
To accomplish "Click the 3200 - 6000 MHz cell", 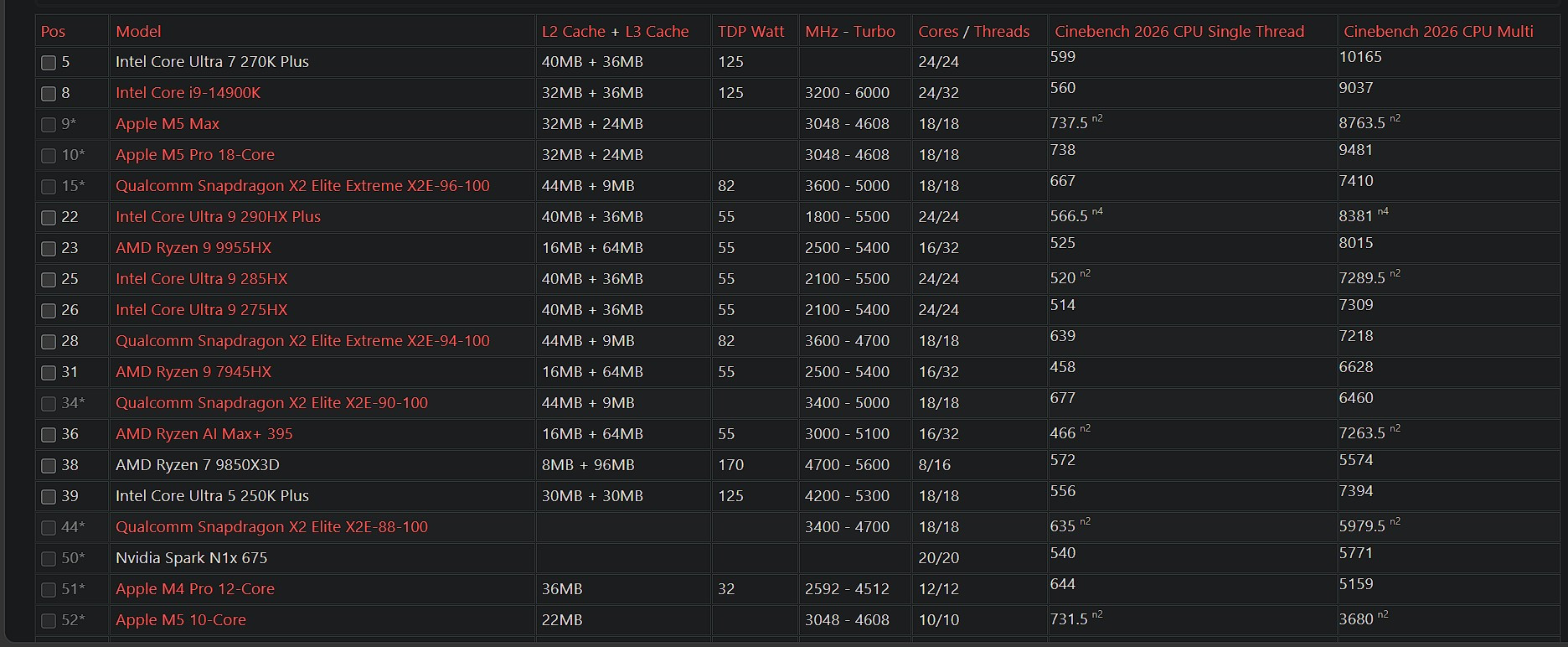I will point(847,93).
